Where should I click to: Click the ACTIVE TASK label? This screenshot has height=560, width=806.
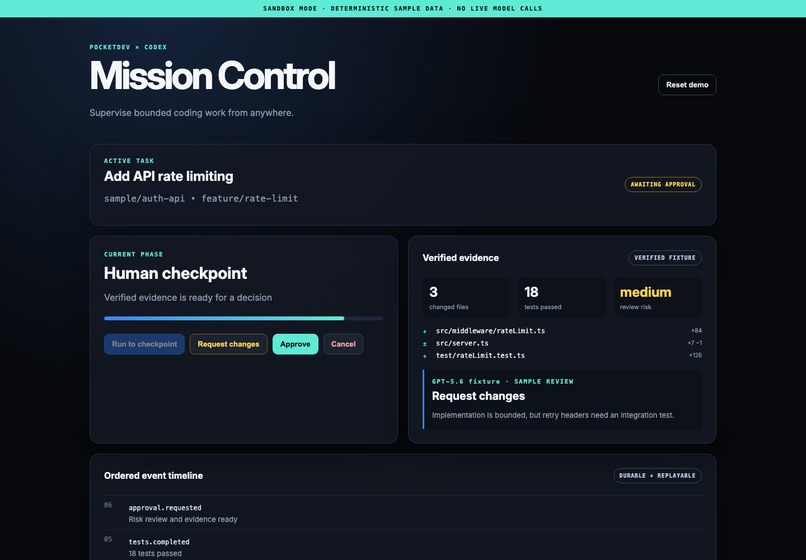[129, 160]
